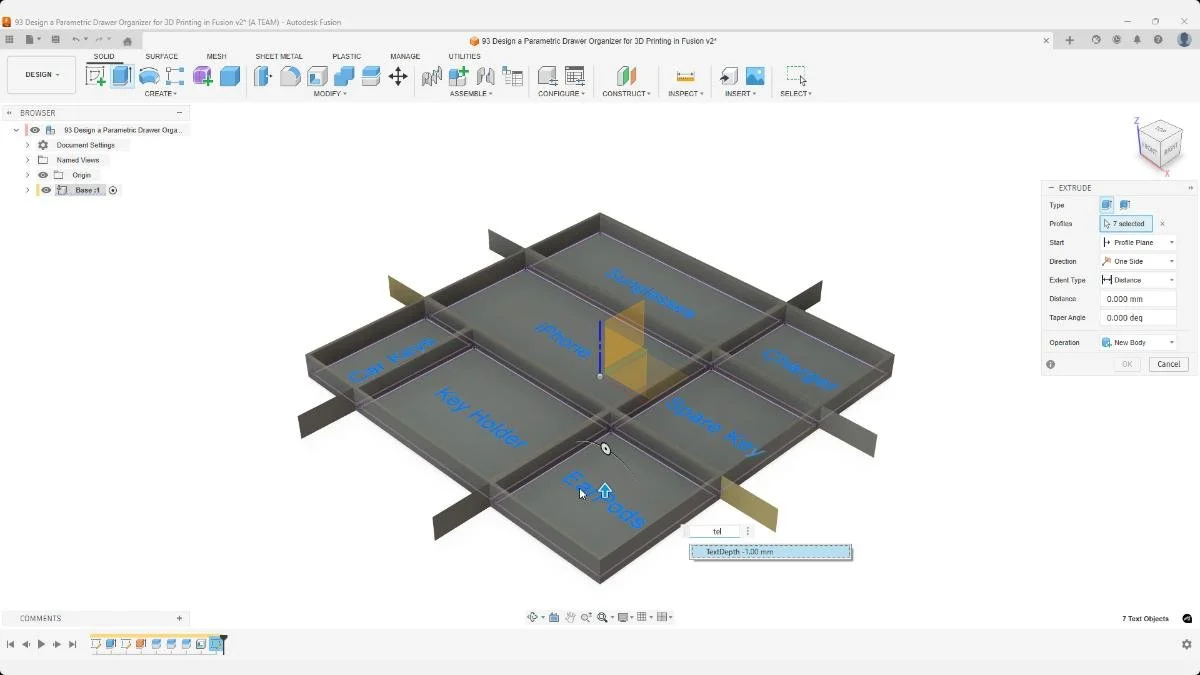1200x675 pixels.
Task: Expand the Document Settings tree node
Action: pyautogui.click(x=27, y=145)
